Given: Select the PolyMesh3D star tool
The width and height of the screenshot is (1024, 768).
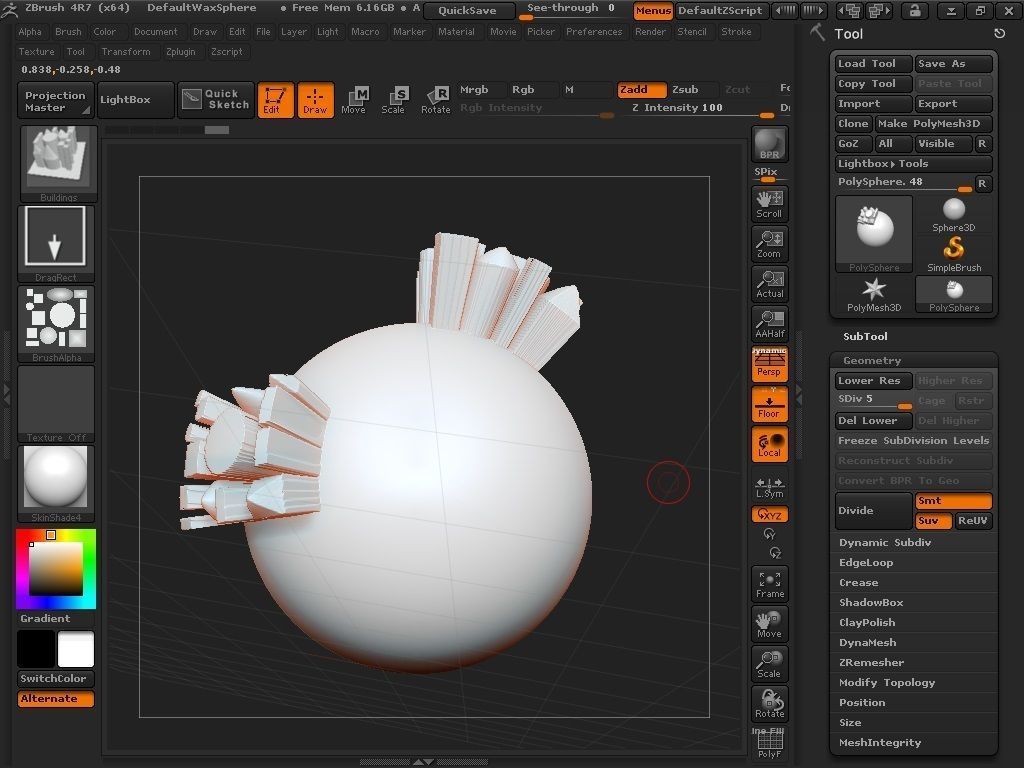Looking at the screenshot, I should click(x=874, y=295).
